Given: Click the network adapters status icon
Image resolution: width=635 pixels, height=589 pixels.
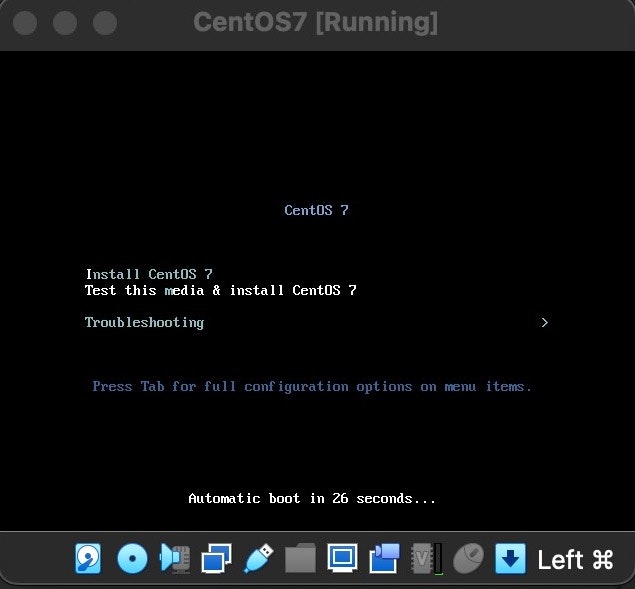Looking at the screenshot, I should tap(217, 559).
